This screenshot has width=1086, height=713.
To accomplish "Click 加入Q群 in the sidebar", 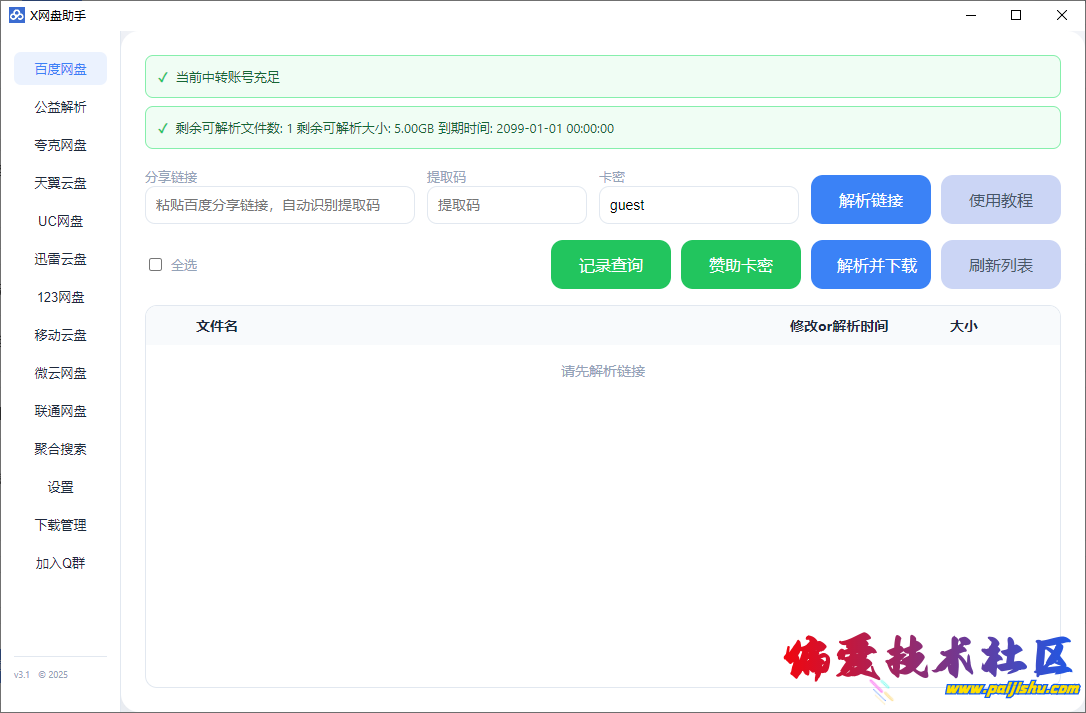I will pyautogui.click(x=60, y=563).
